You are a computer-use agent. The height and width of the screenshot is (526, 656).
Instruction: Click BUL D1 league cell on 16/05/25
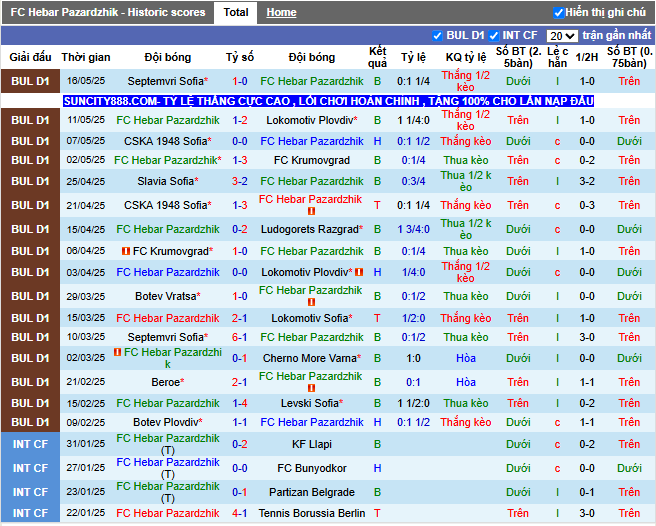click(x=30, y=81)
